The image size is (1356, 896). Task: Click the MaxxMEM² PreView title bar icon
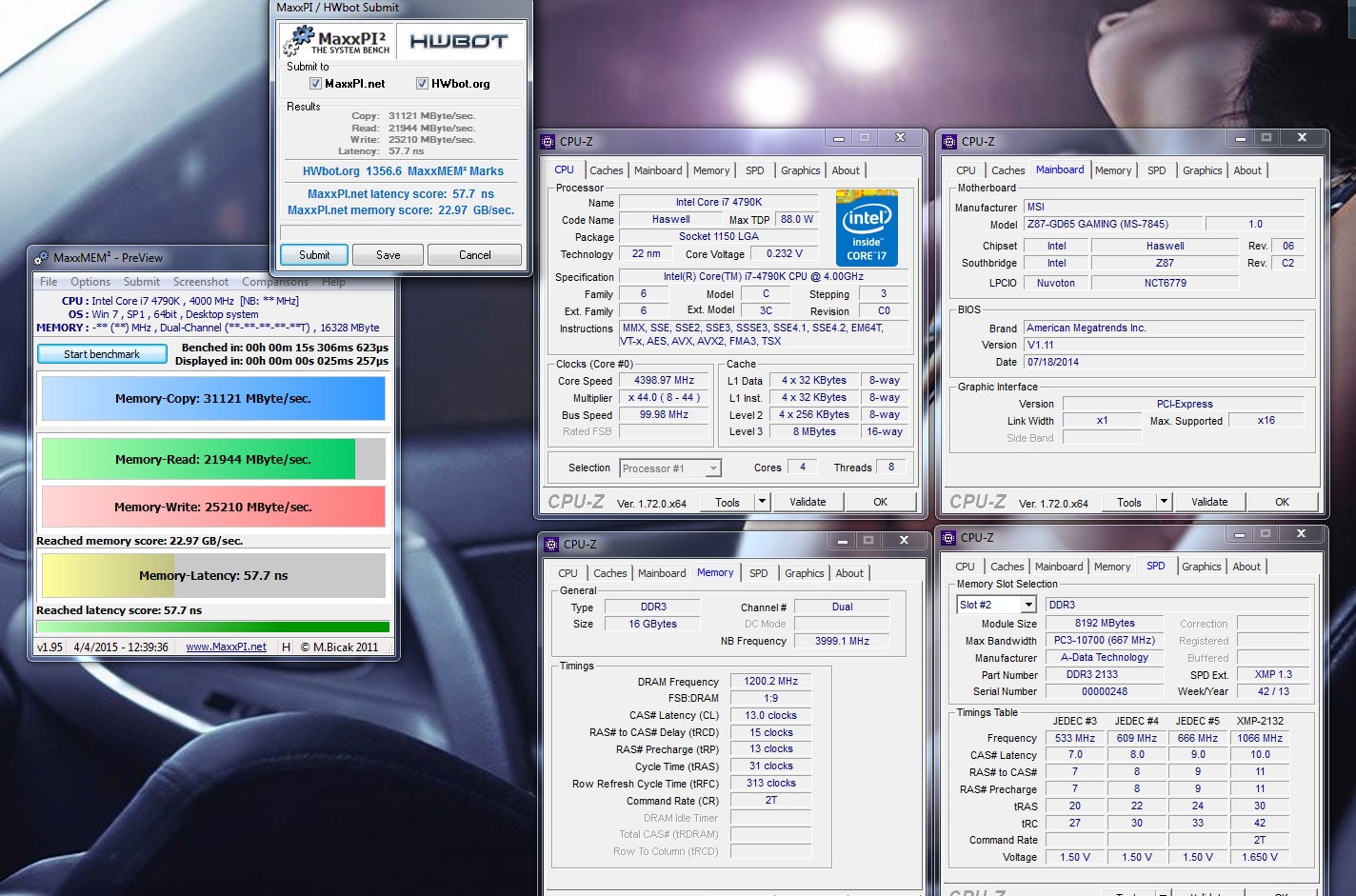pos(41,258)
